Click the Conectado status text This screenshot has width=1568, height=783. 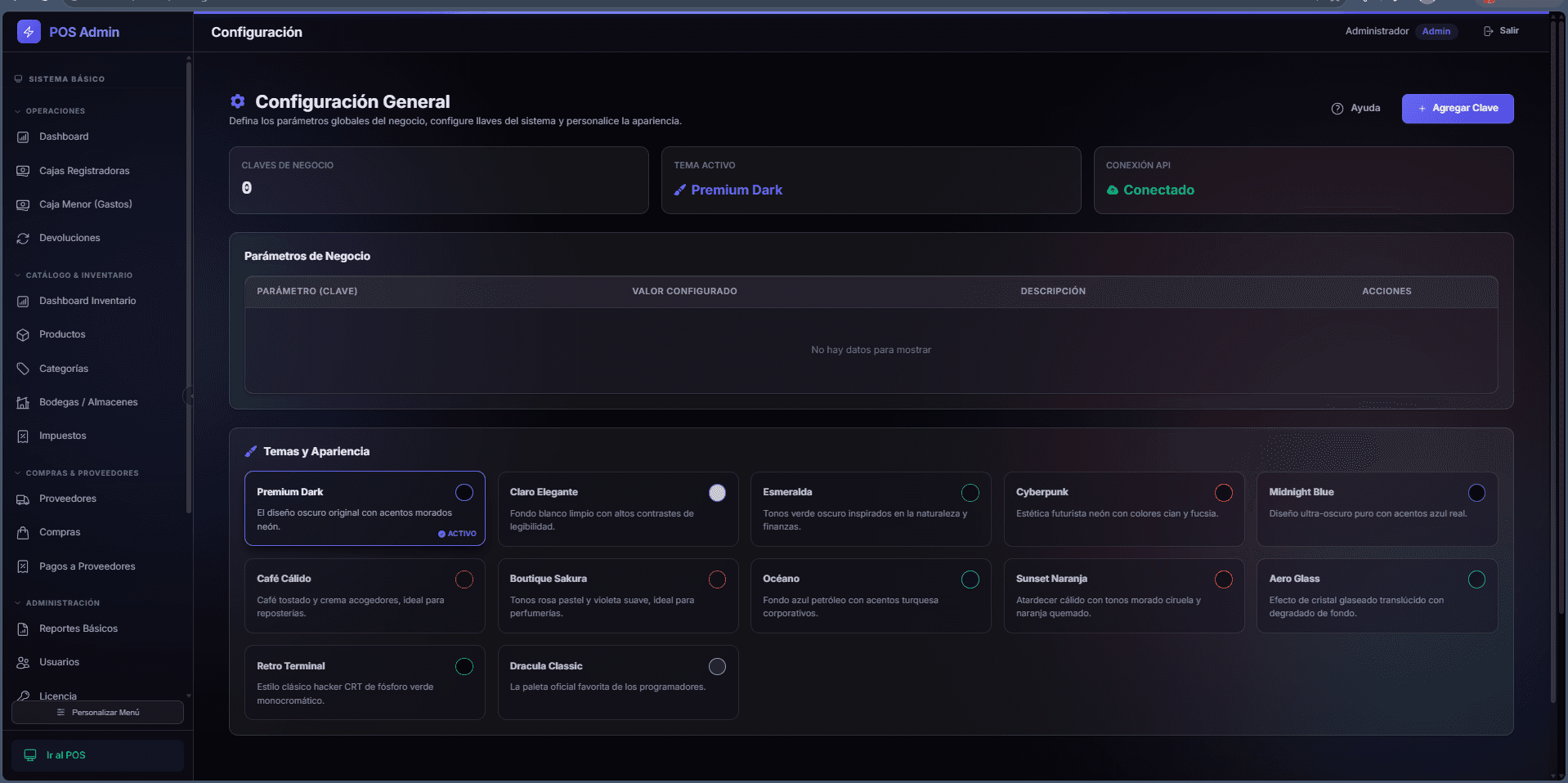(1158, 190)
